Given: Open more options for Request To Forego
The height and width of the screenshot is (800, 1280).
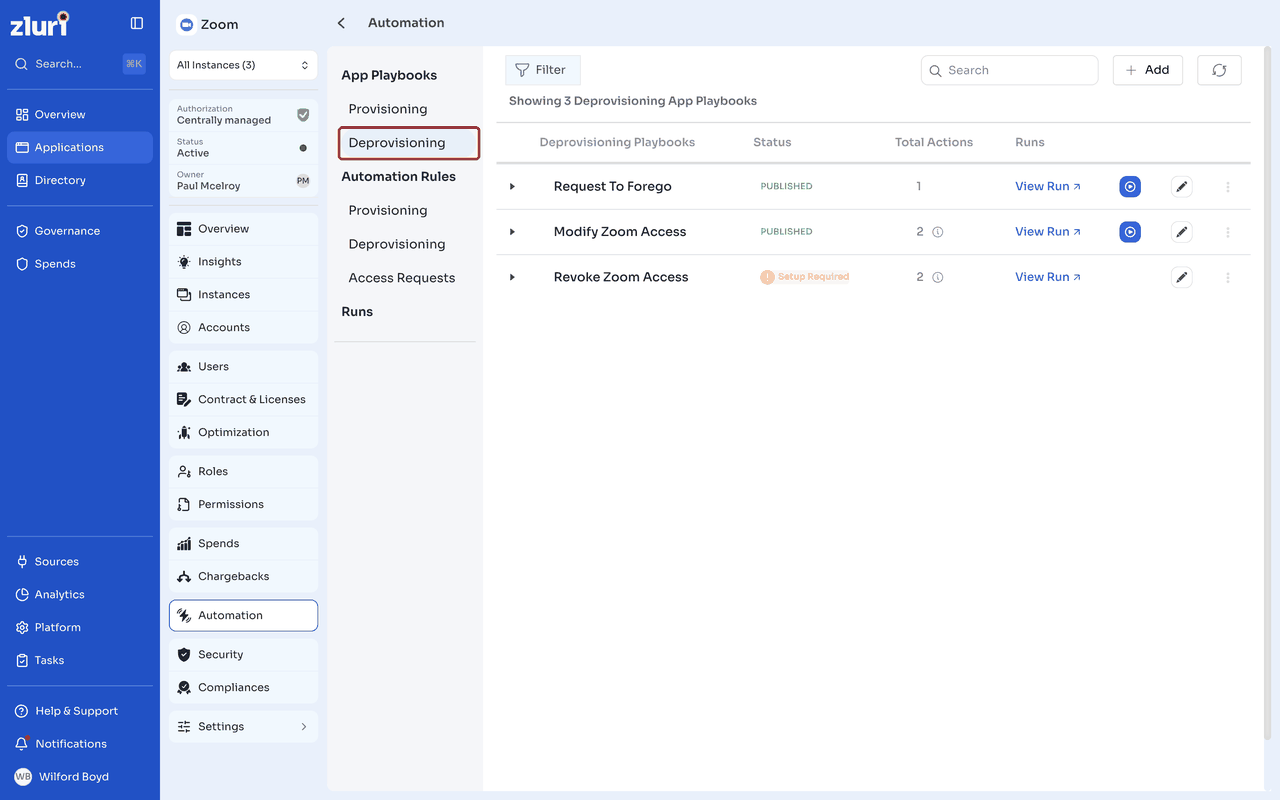Looking at the screenshot, I should tap(1228, 187).
